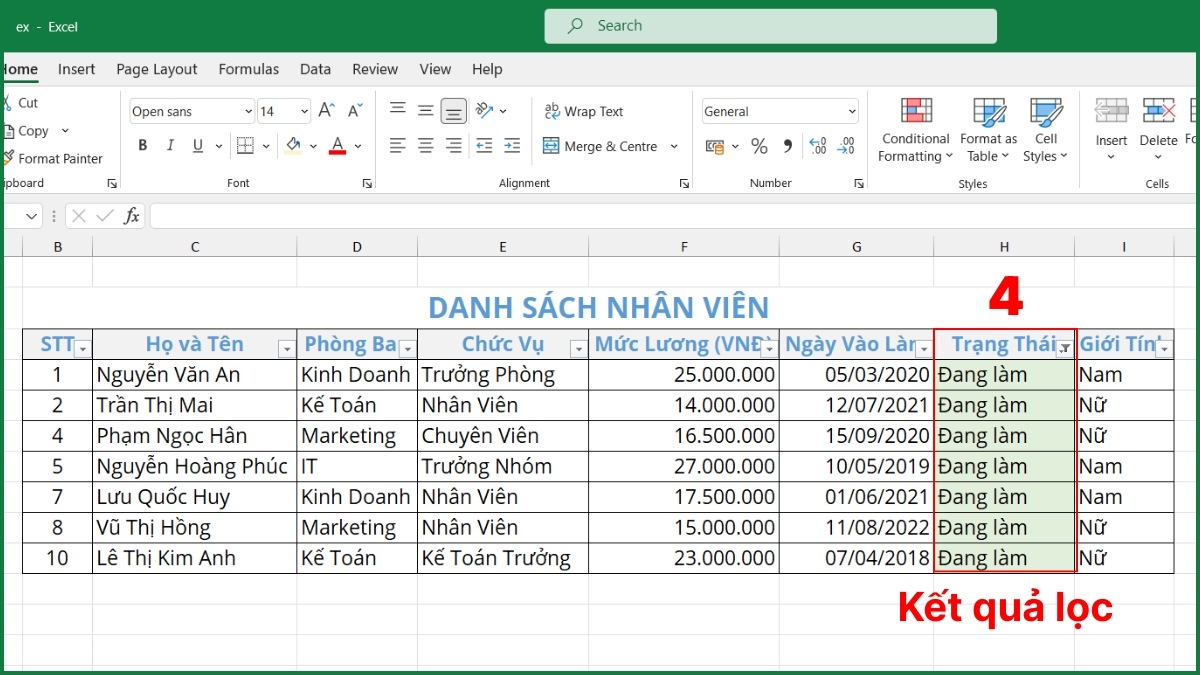The image size is (1200, 675).
Task: Expand the Open sans font name dropdown
Action: point(248,112)
